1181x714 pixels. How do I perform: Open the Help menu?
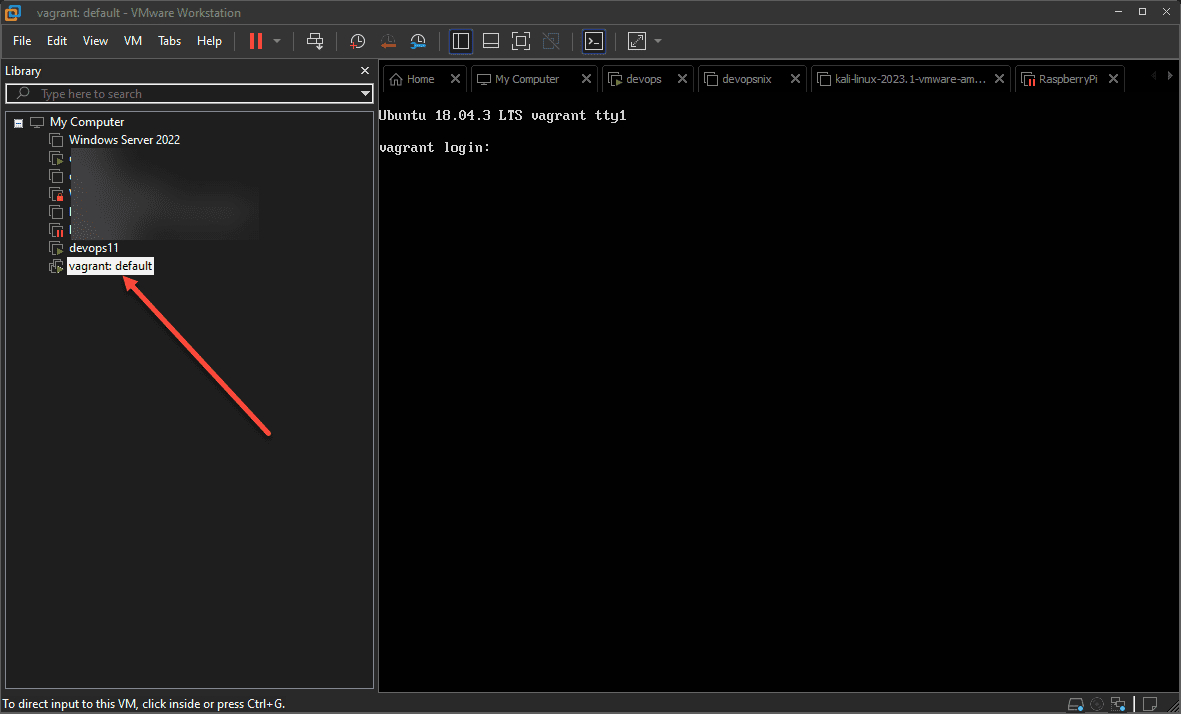point(209,41)
